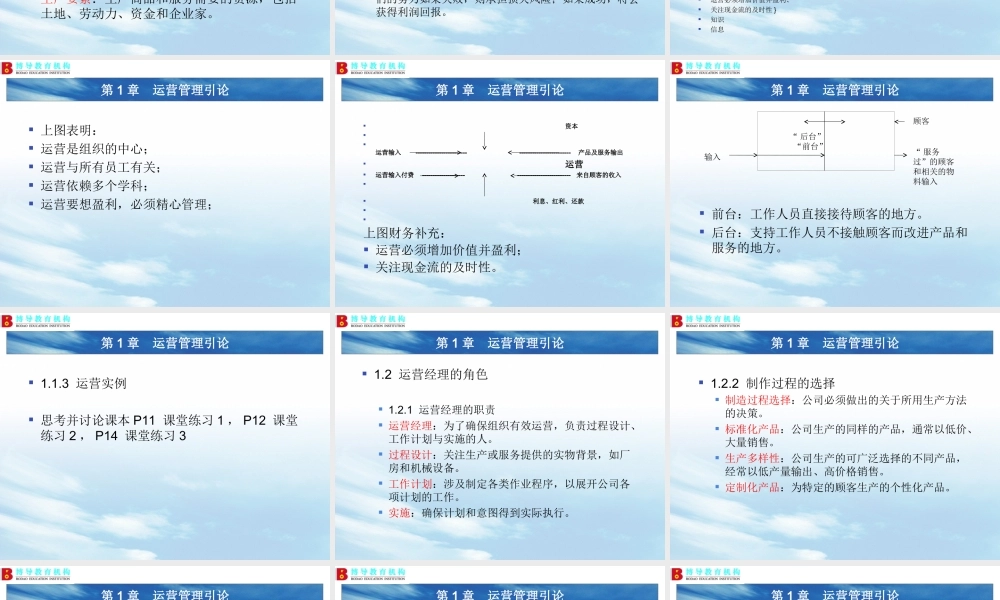Click the text 上图表明:
This screenshot has height=600, width=1000.
point(69,130)
